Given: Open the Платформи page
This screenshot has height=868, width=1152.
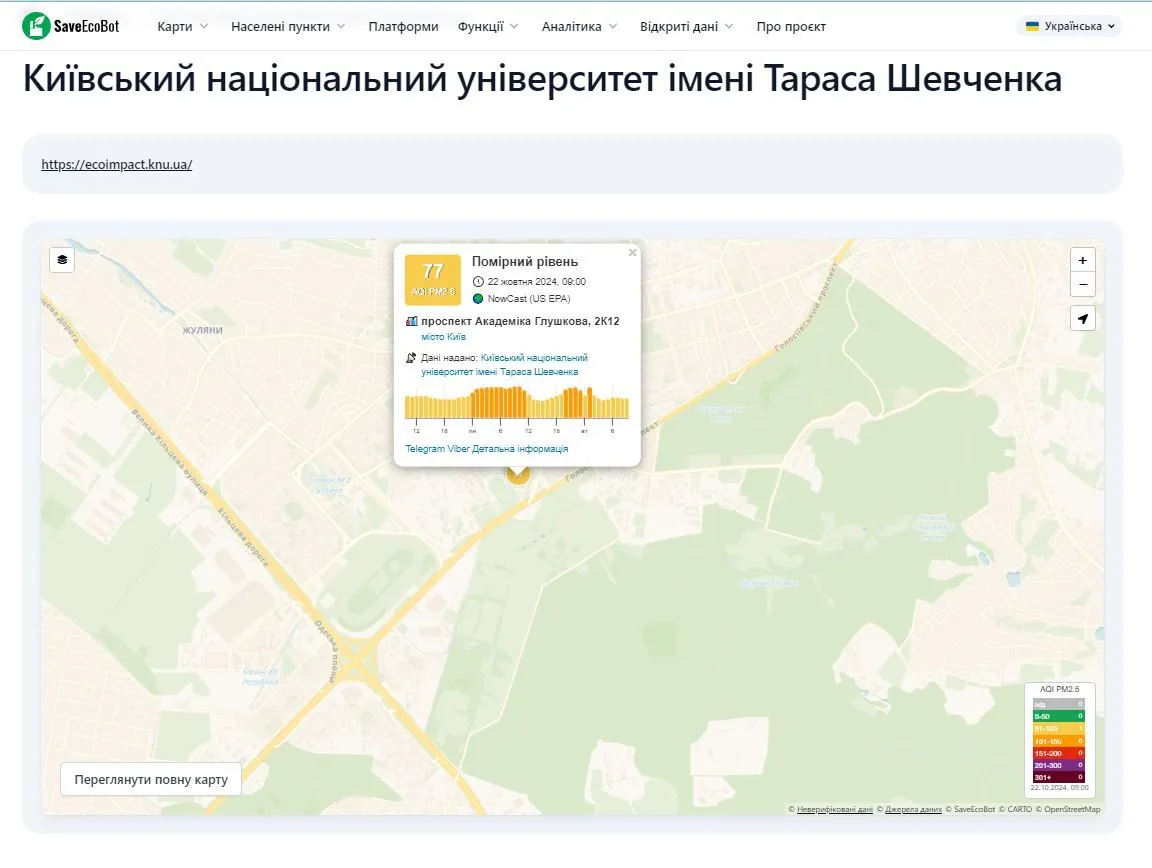Looking at the screenshot, I should [x=403, y=26].
